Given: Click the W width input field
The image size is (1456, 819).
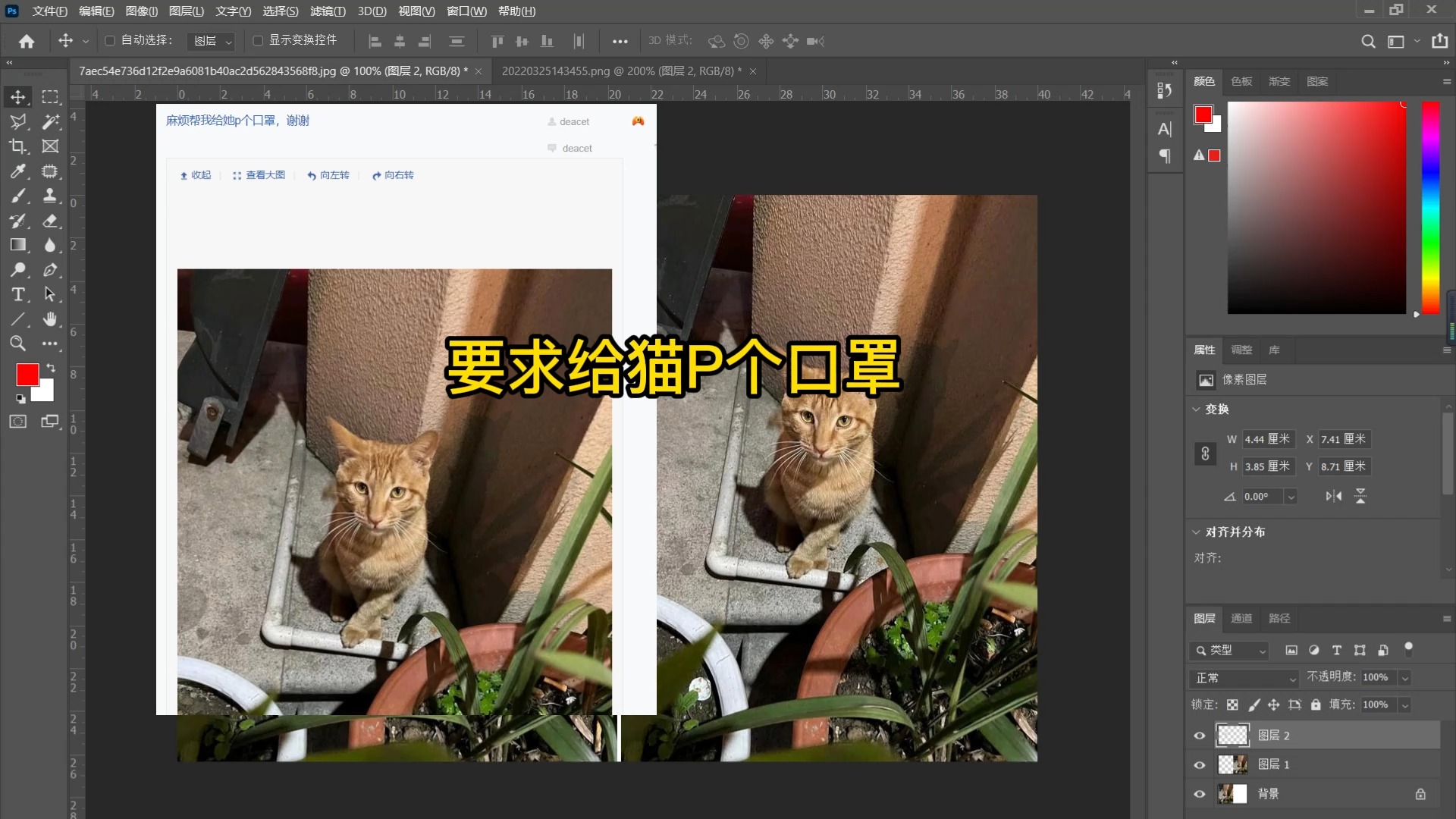Looking at the screenshot, I should [x=1269, y=439].
